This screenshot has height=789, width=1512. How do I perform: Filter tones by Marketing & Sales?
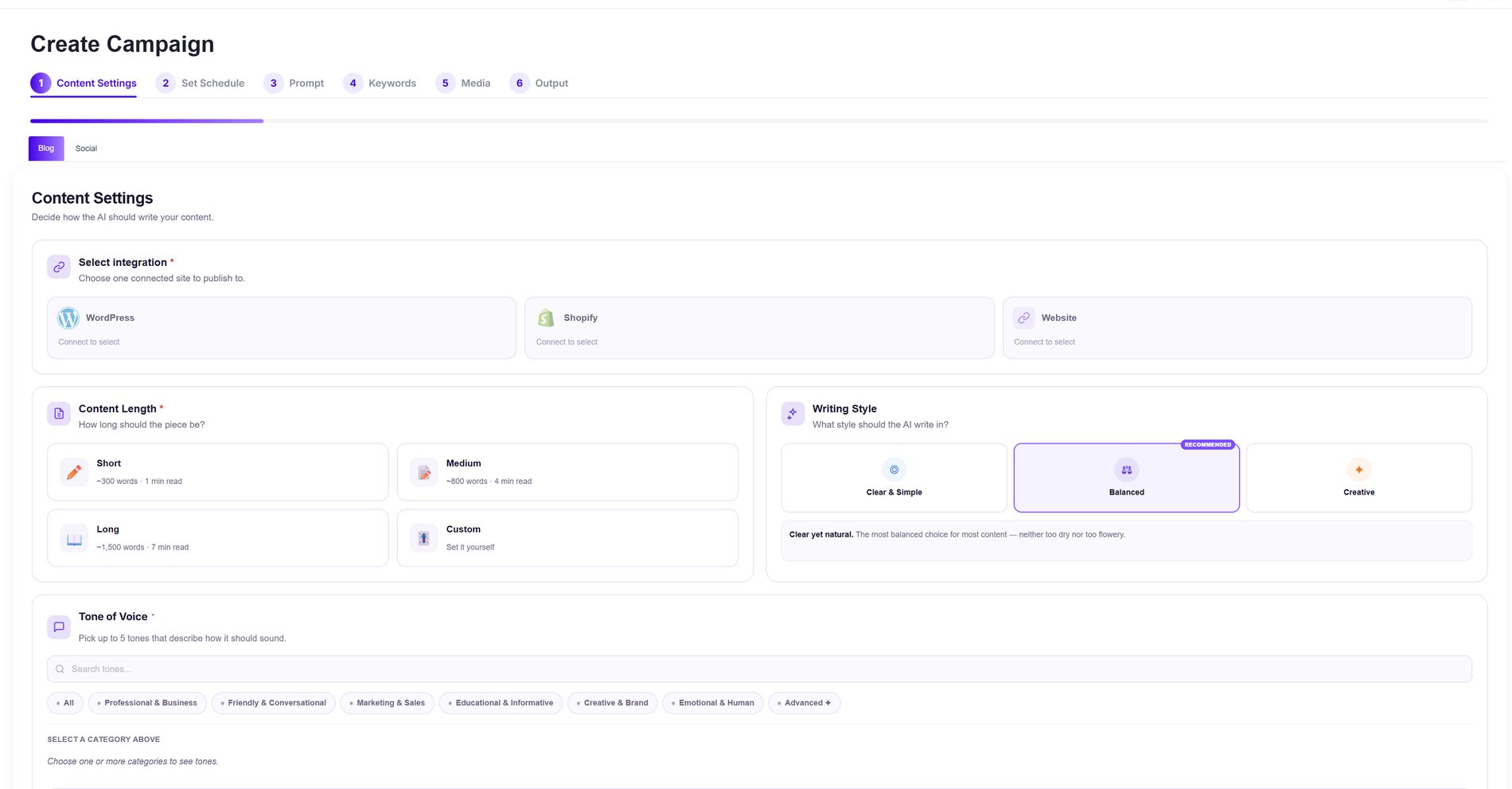click(388, 703)
